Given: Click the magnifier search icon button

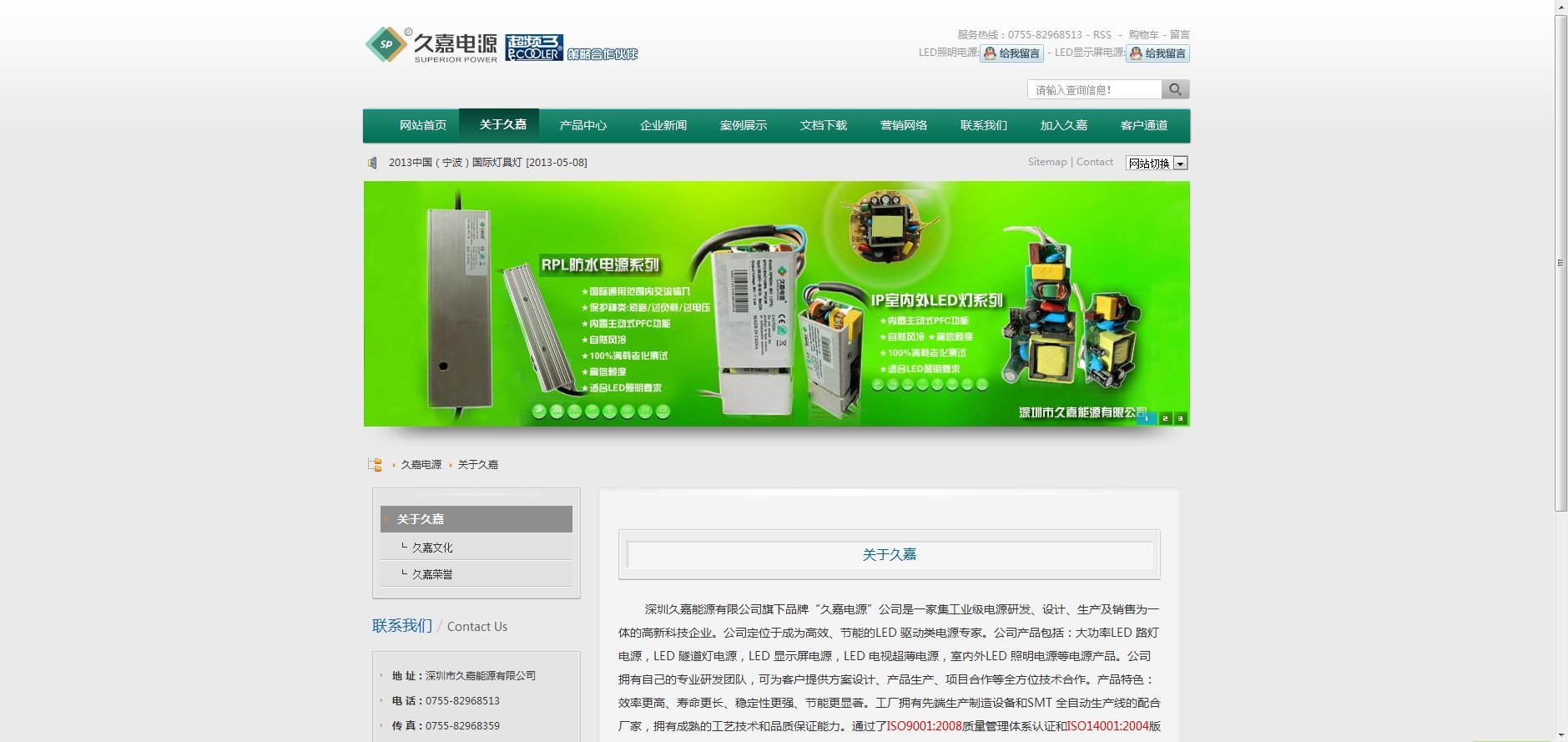Looking at the screenshot, I should coord(1175,89).
